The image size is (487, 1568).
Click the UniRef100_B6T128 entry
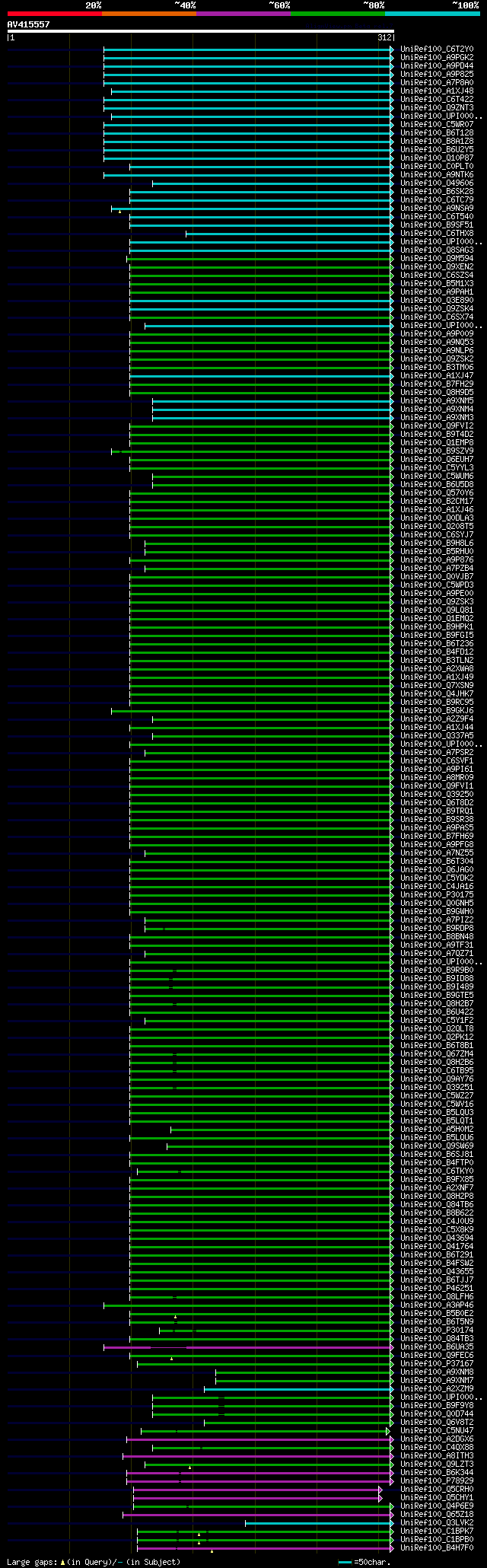tap(437, 133)
